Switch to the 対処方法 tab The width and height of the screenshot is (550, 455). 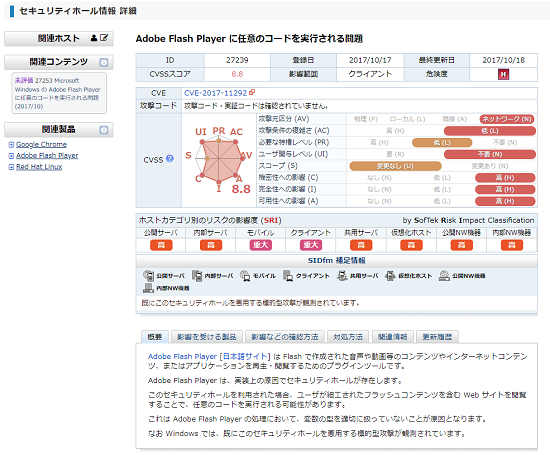(348, 337)
